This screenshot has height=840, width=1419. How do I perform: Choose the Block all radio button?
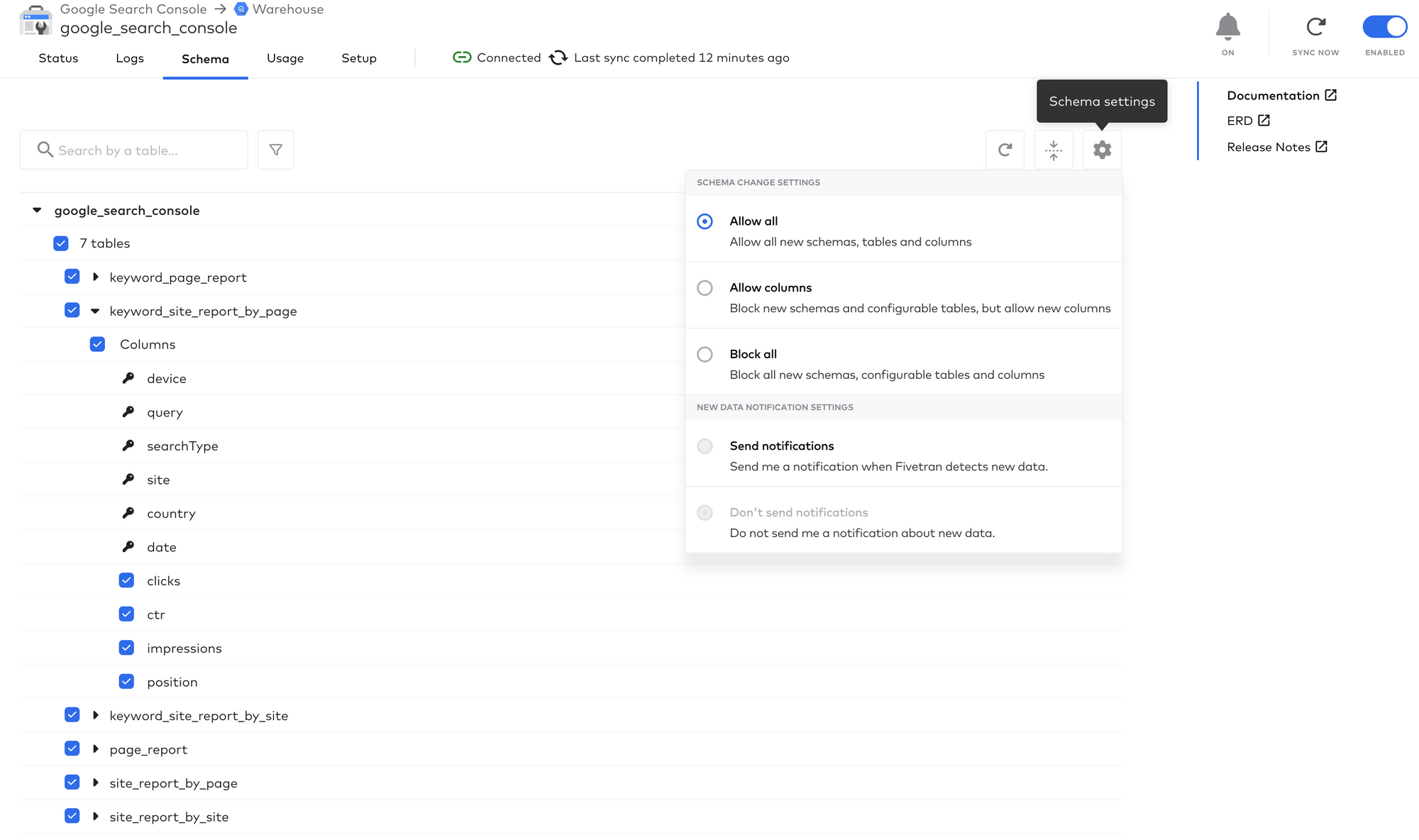(705, 354)
